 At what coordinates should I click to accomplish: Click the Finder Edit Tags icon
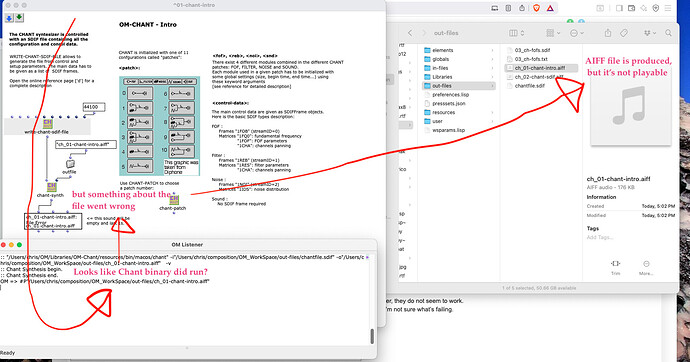[624, 33]
